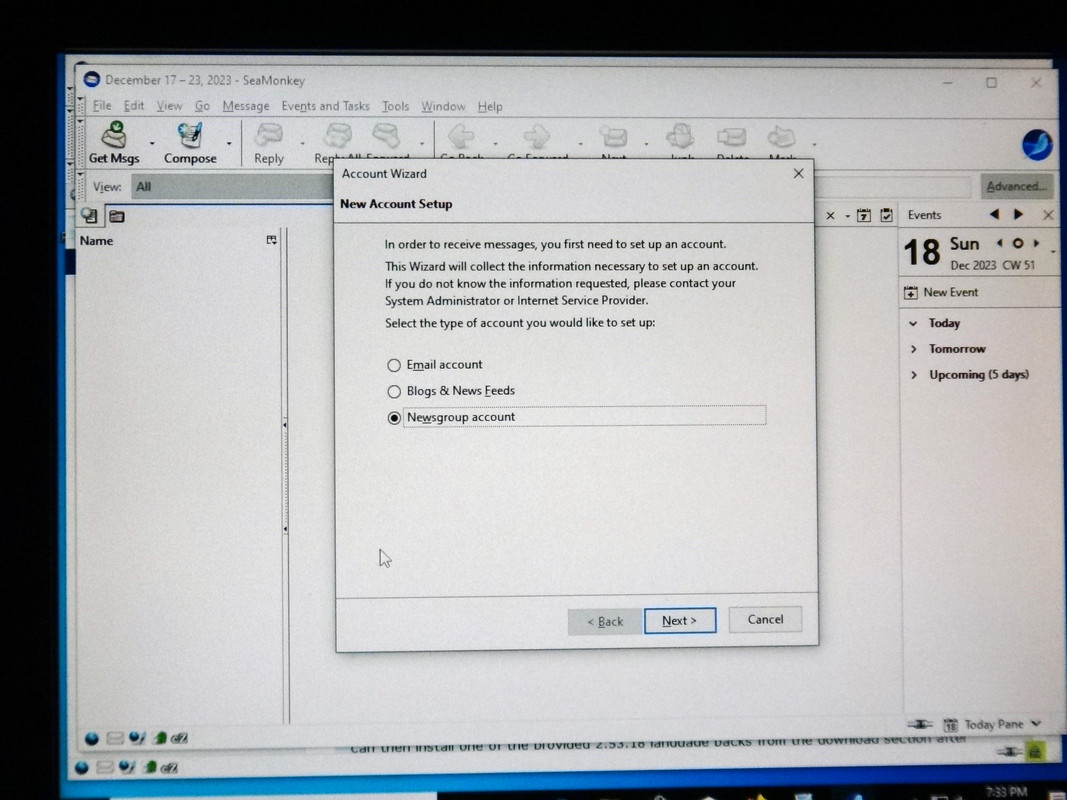1067x800 pixels.
Task: Click the Delete toolbar icon
Action: [732, 137]
